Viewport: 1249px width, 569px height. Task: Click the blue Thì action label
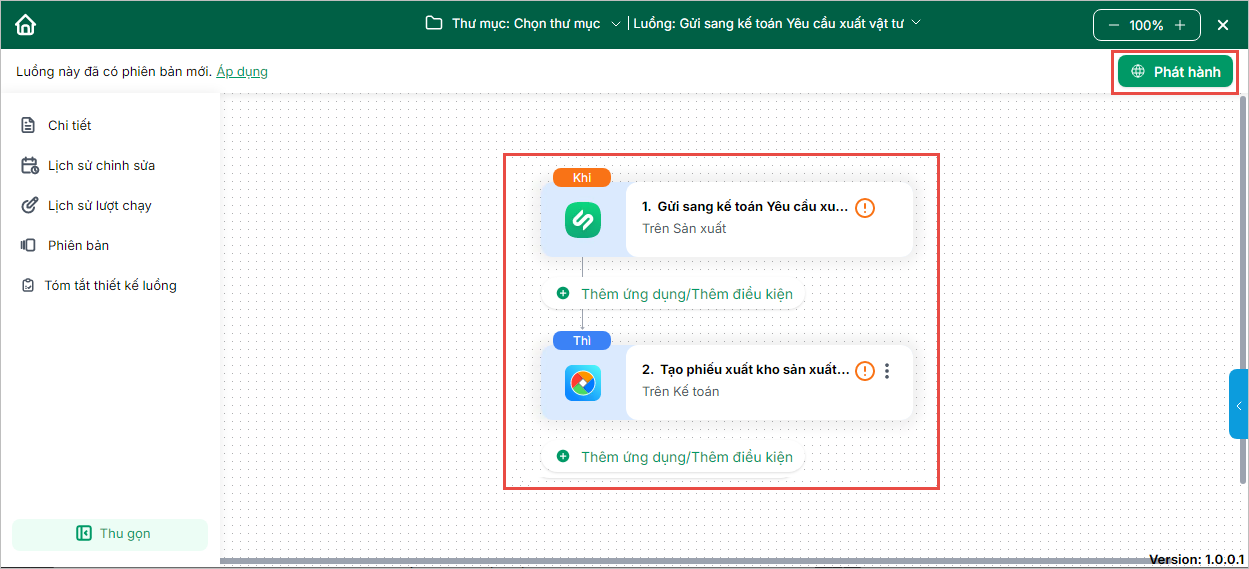582,341
